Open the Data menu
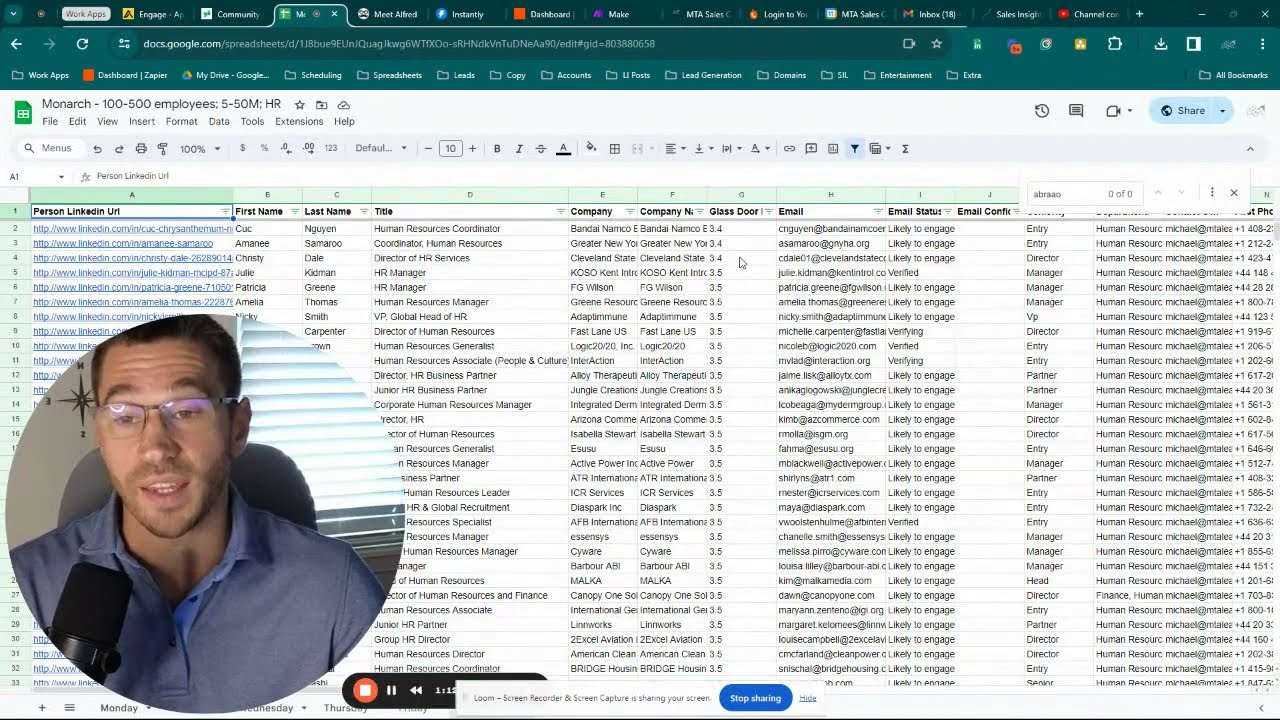The width and height of the screenshot is (1280, 720). point(219,121)
